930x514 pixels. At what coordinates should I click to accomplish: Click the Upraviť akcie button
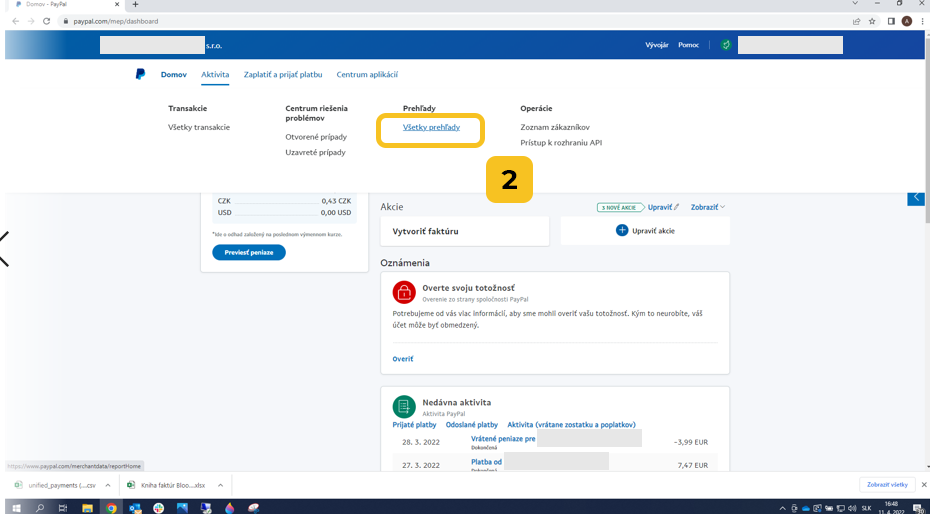coord(645,231)
